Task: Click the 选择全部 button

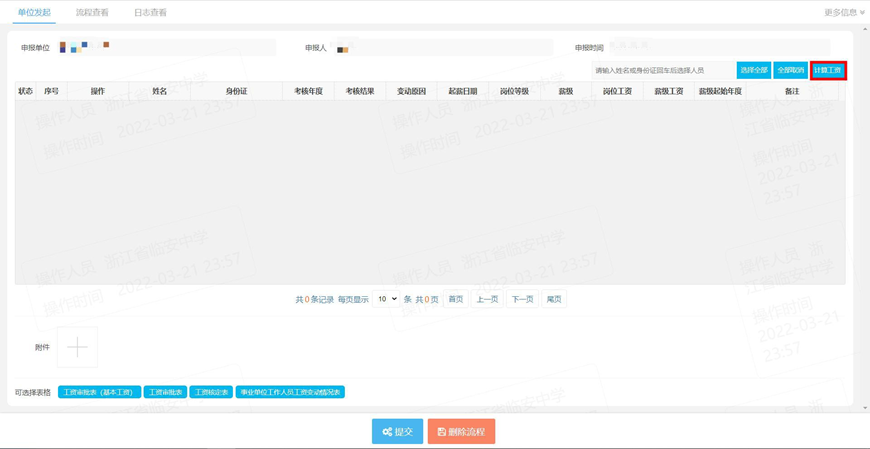Action: [x=753, y=70]
